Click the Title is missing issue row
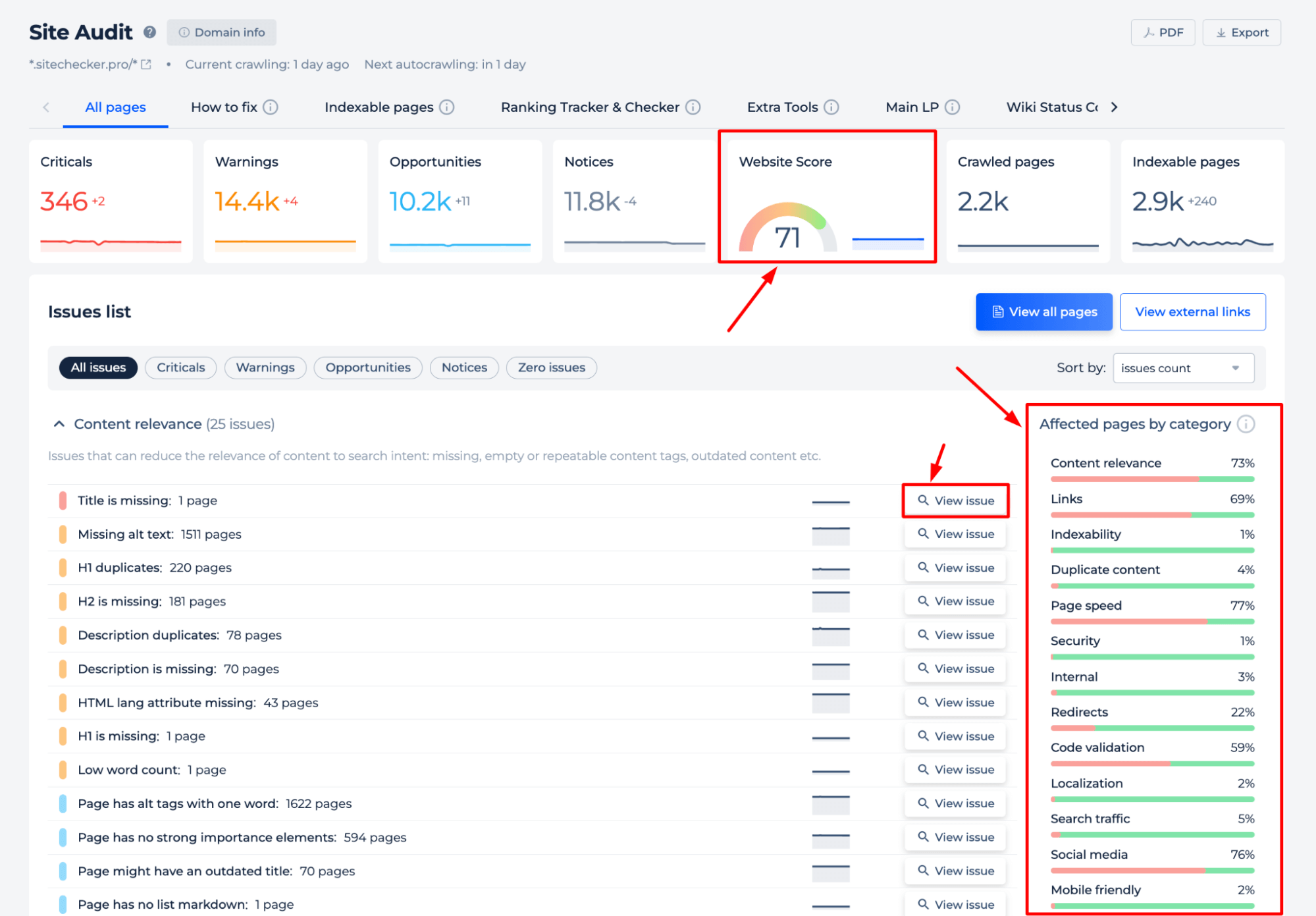1316x916 pixels. tap(532, 501)
